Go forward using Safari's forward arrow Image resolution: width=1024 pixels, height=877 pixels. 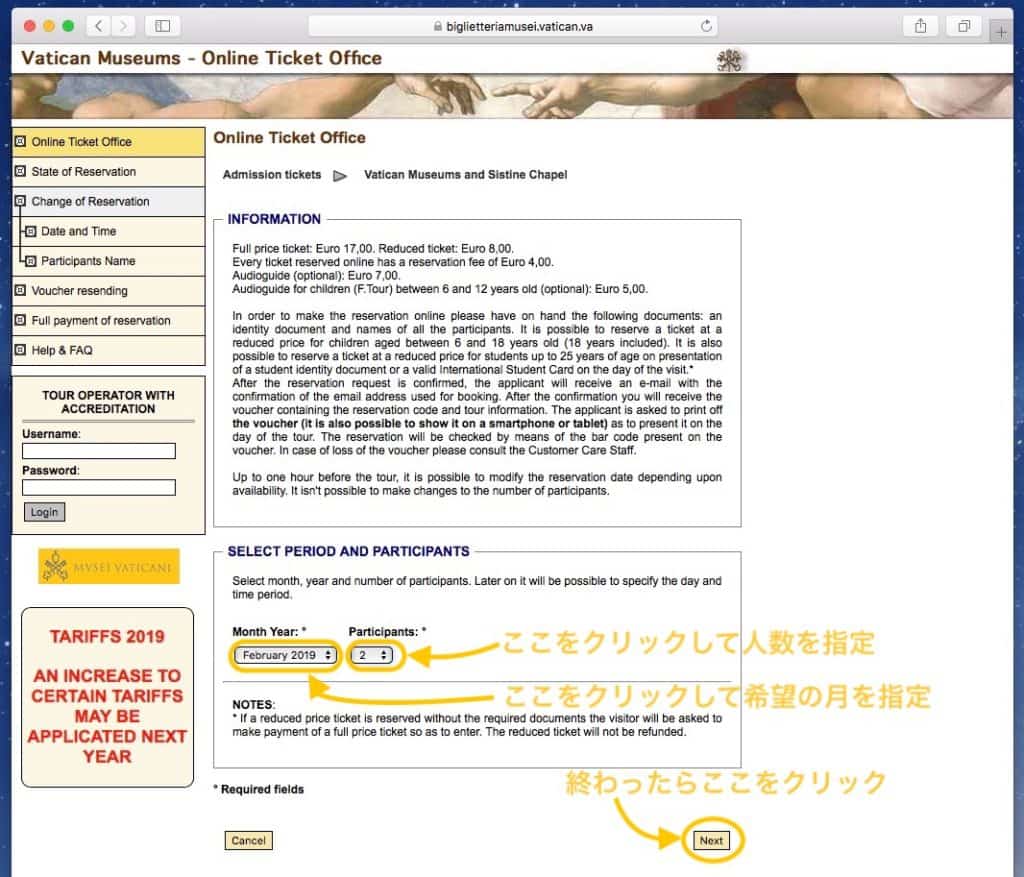[x=122, y=26]
